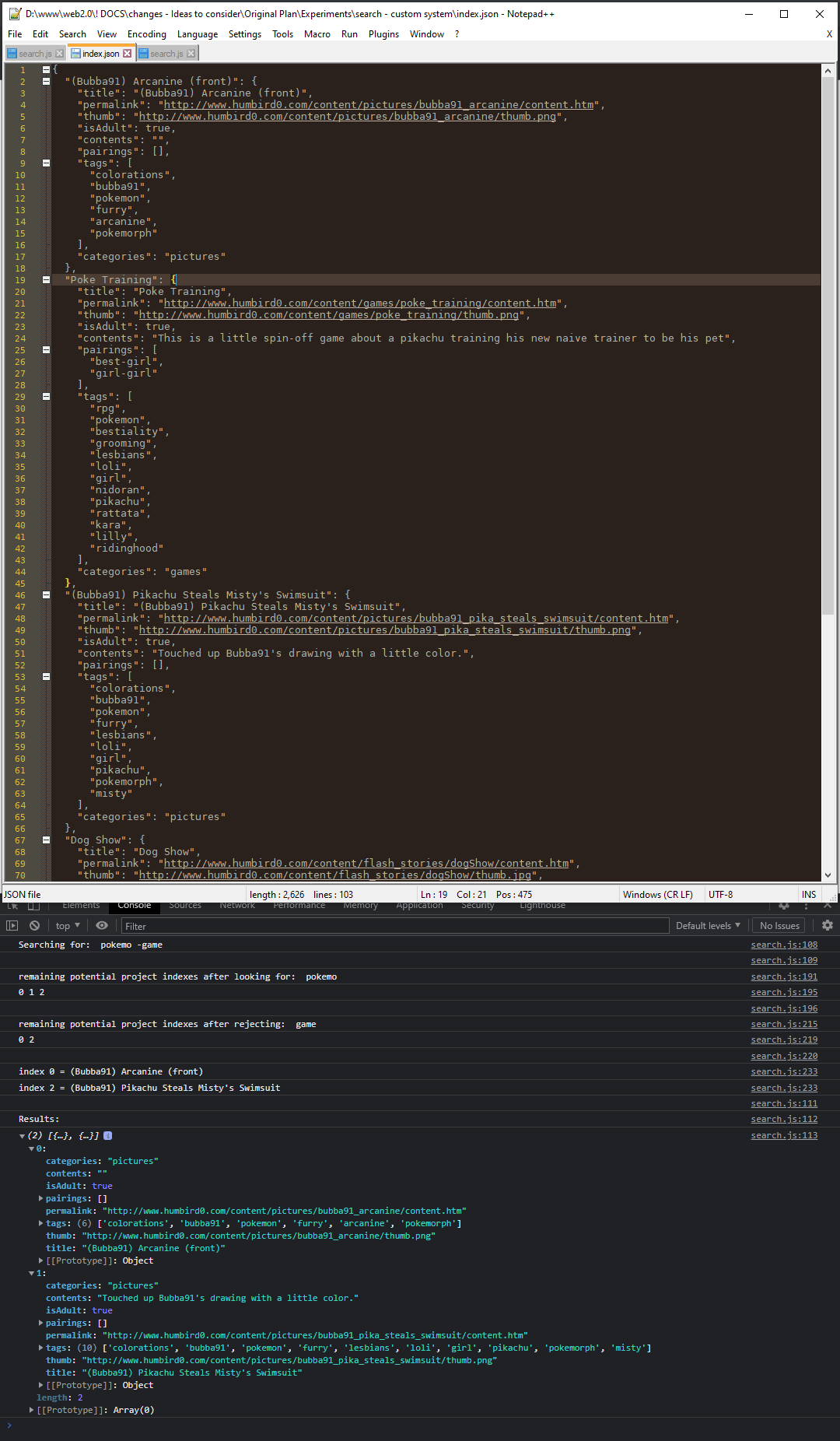The height and width of the screenshot is (1441, 840).
Task: Open the search.js:108 source link
Action: (x=783, y=945)
